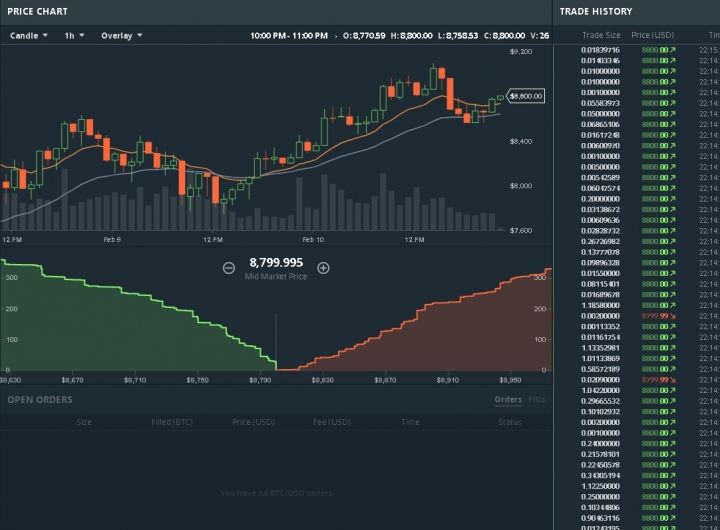Switch to the Fills tab
This screenshot has width=720, height=530.
coord(536,400)
